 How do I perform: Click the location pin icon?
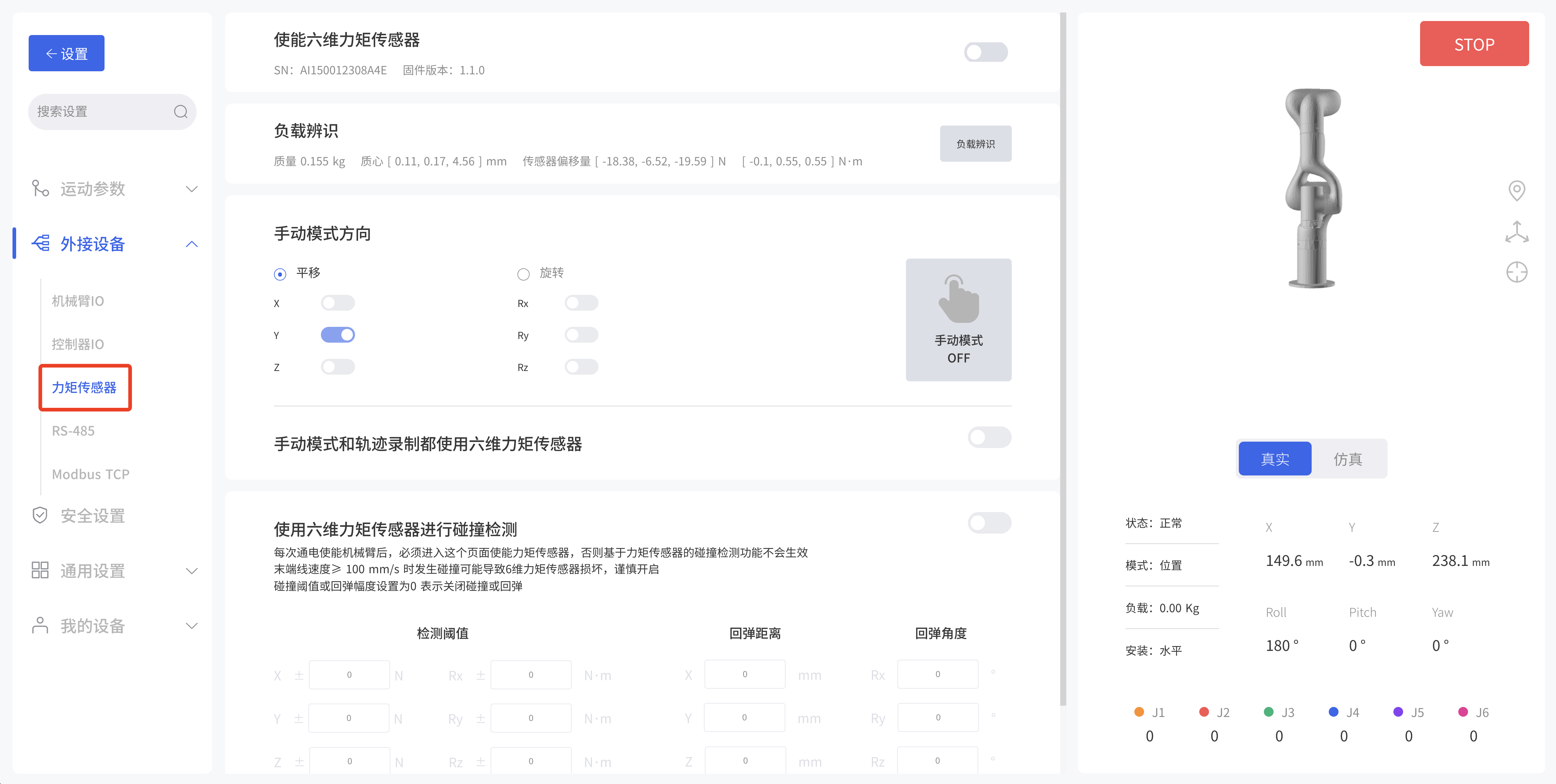[x=1516, y=191]
